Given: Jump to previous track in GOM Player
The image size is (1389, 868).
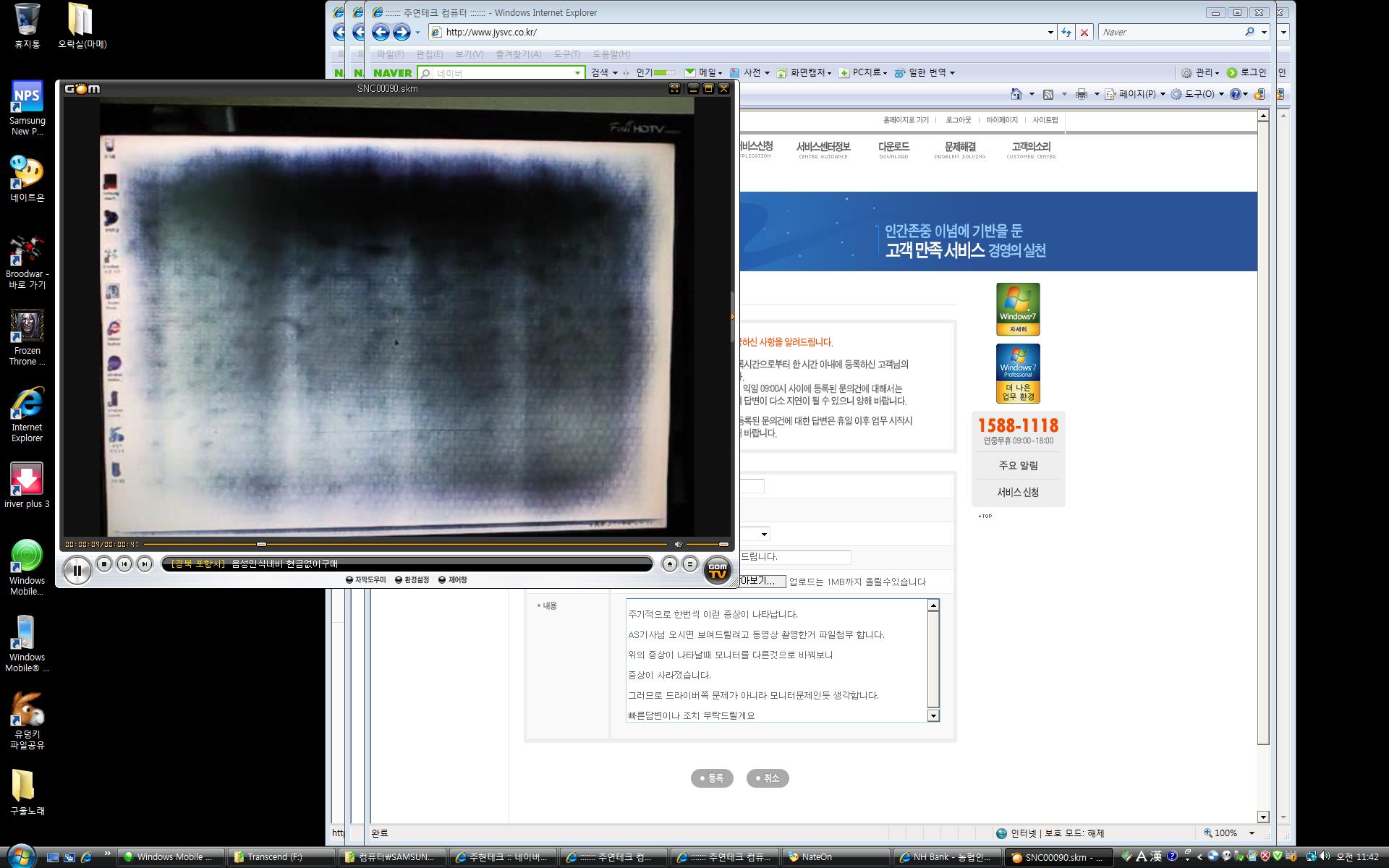Looking at the screenshot, I should tap(124, 564).
